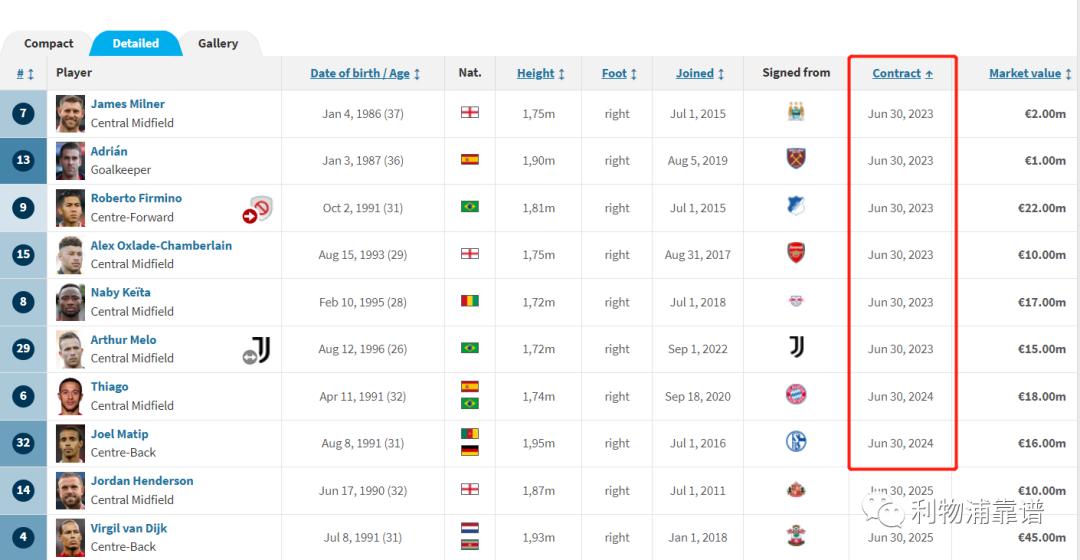Viewport: 1080px width, 560px height.
Task: Click Thiago's squad number 6 badge
Action: click(x=23, y=396)
